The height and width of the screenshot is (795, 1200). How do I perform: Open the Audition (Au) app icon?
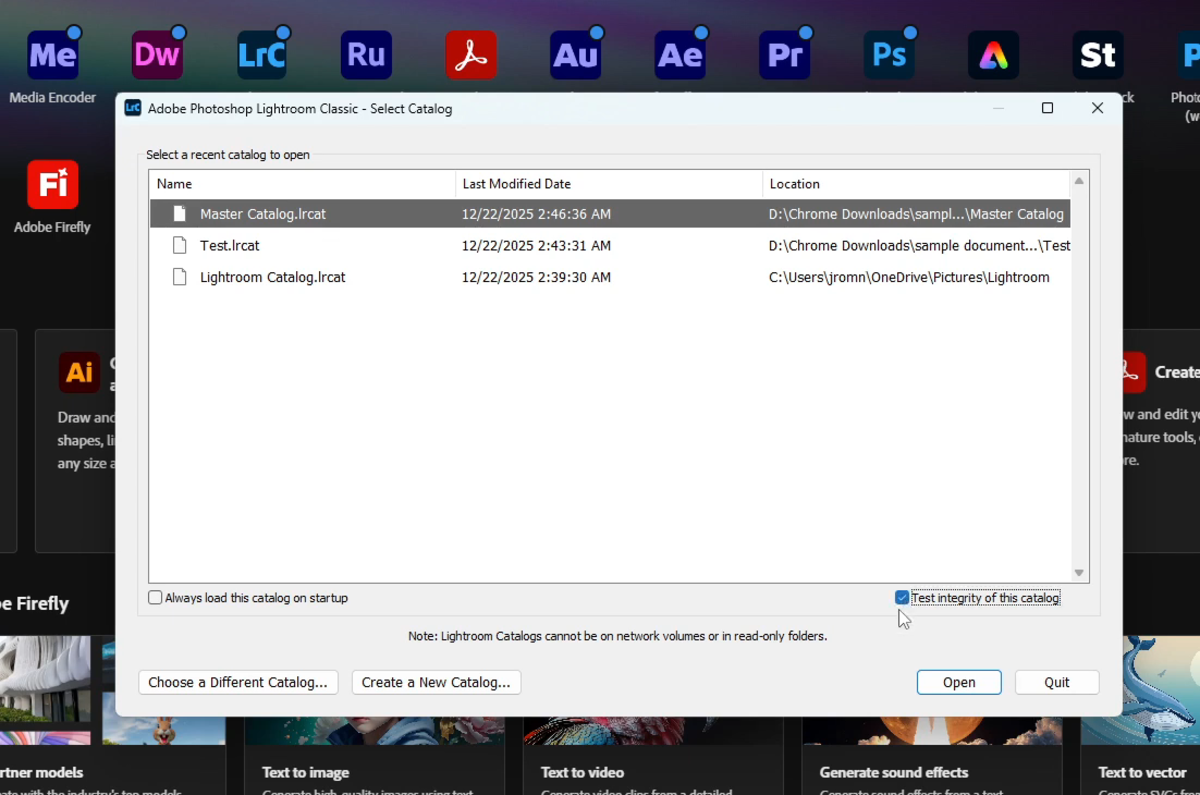click(575, 55)
